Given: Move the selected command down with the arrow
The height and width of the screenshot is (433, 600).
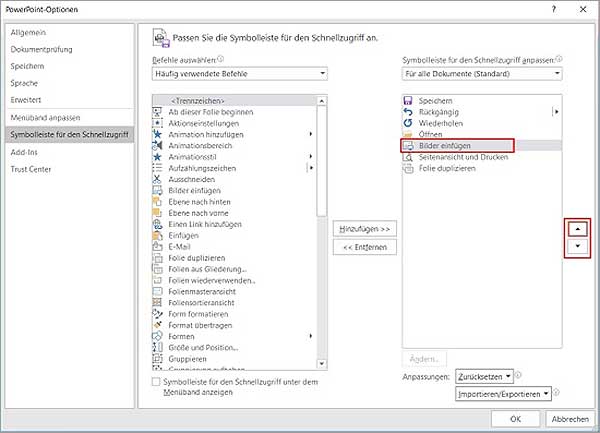Looking at the screenshot, I should (x=577, y=246).
